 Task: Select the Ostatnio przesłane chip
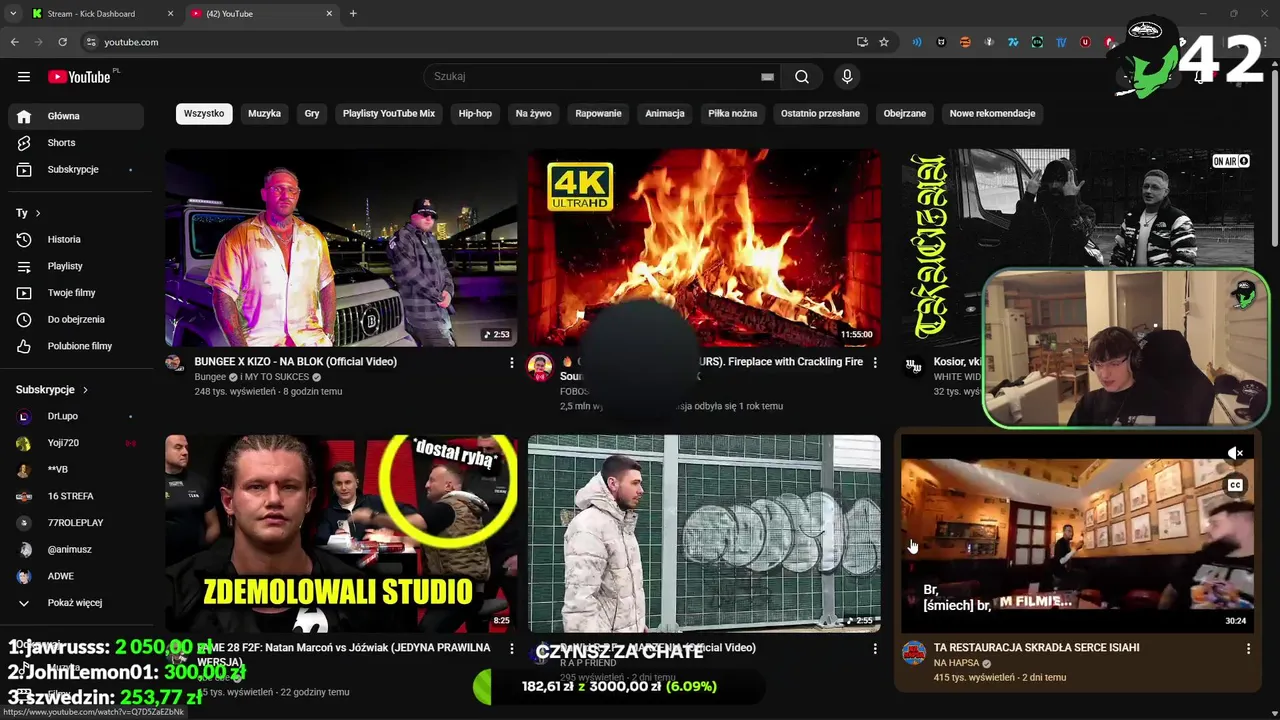[x=820, y=114]
